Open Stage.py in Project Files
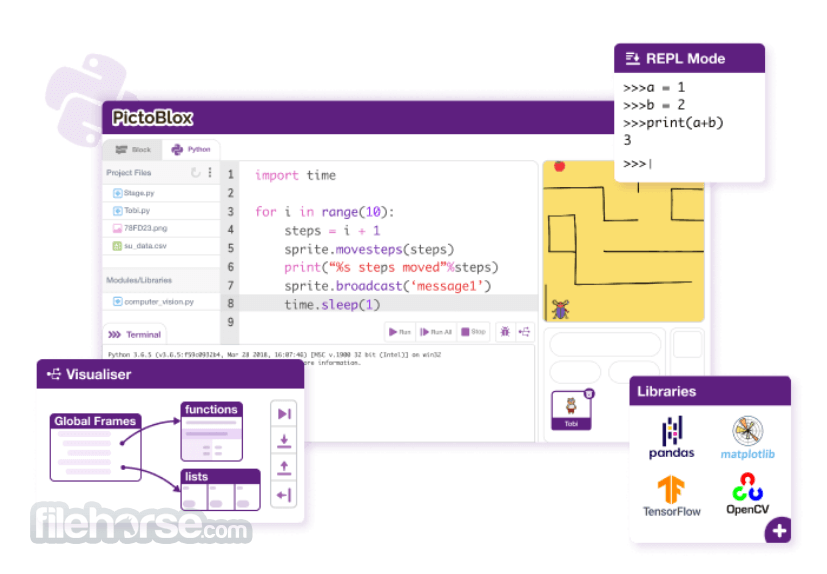The image size is (827, 574). pyautogui.click(x=161, y=193)
